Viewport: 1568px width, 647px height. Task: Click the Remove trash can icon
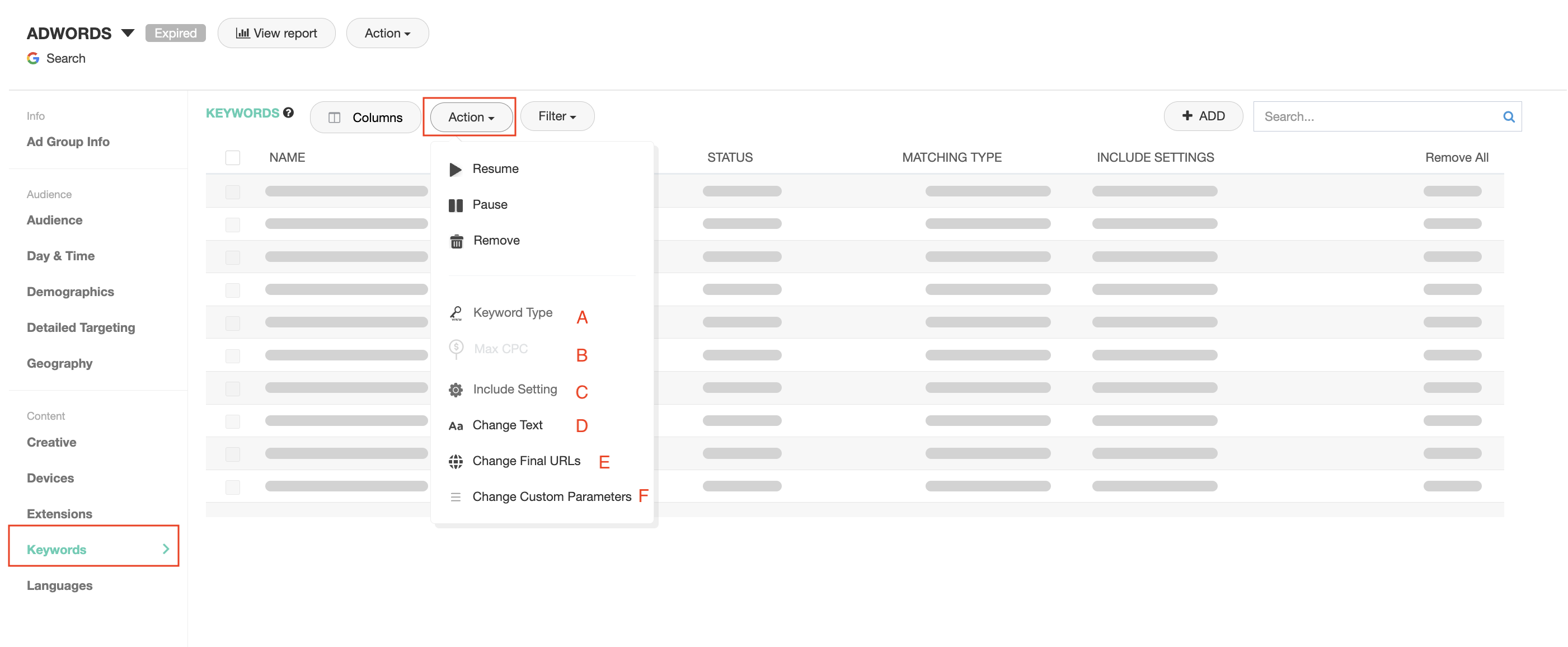click(456, 241)
